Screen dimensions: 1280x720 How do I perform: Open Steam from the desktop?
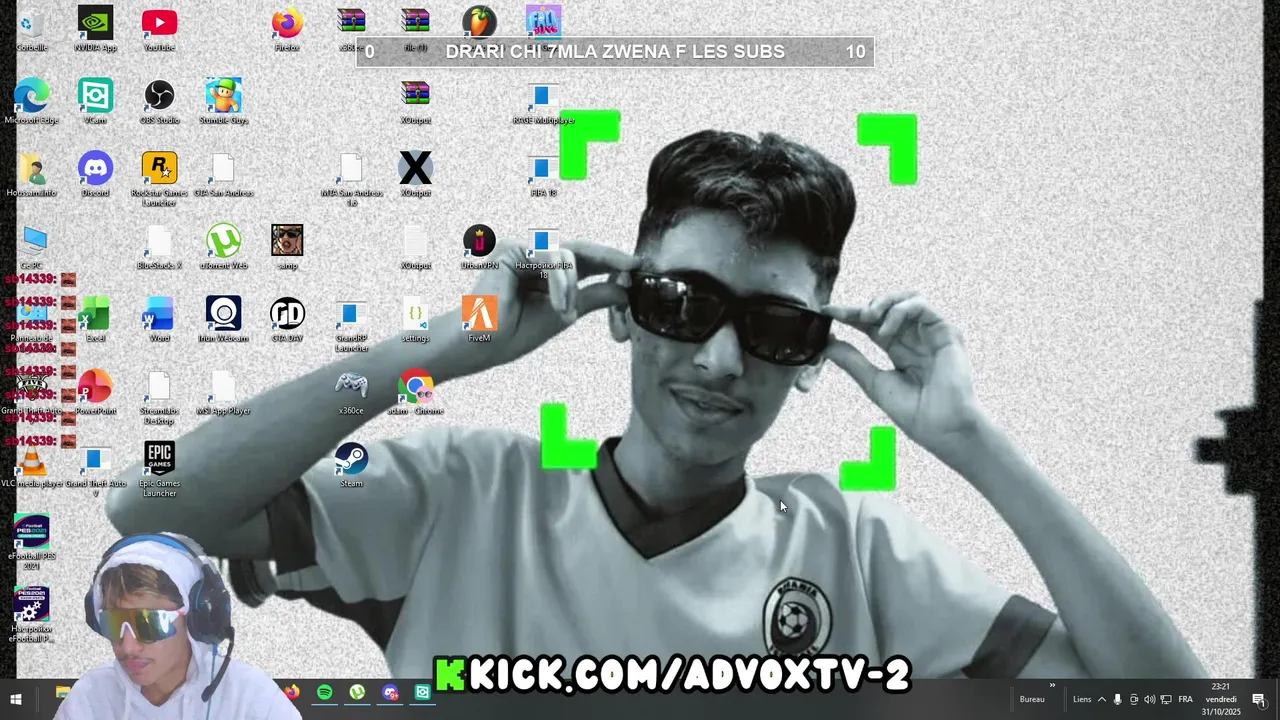tap(351, 466)
